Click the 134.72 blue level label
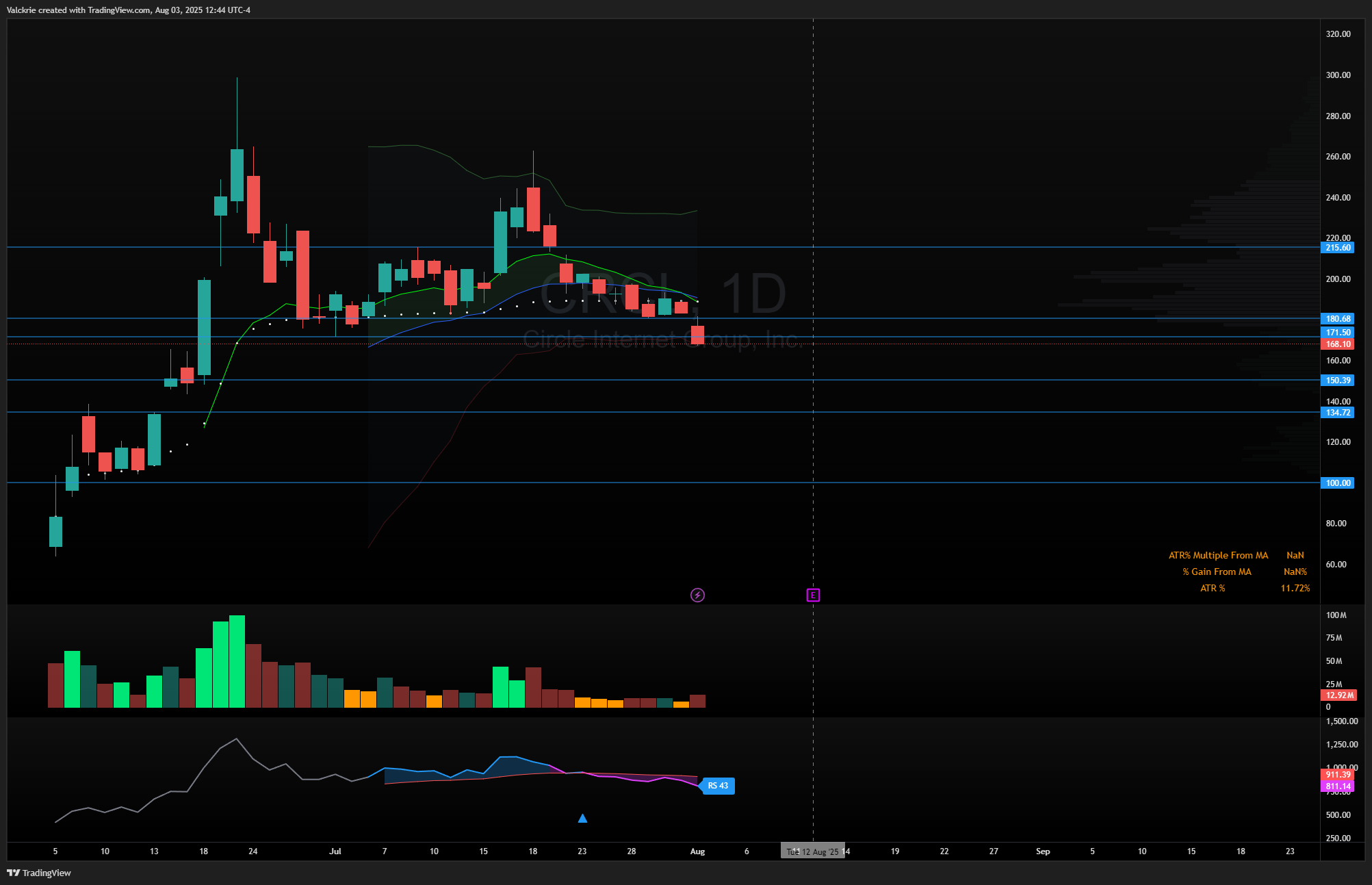The width and height of the screenshot is (1372, 885). tap(1337, 413)
